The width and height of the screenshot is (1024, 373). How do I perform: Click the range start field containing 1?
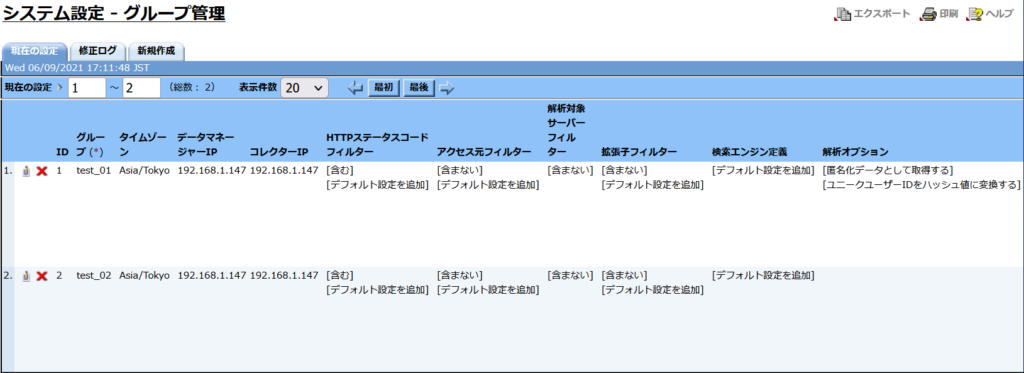coord(87,88)
